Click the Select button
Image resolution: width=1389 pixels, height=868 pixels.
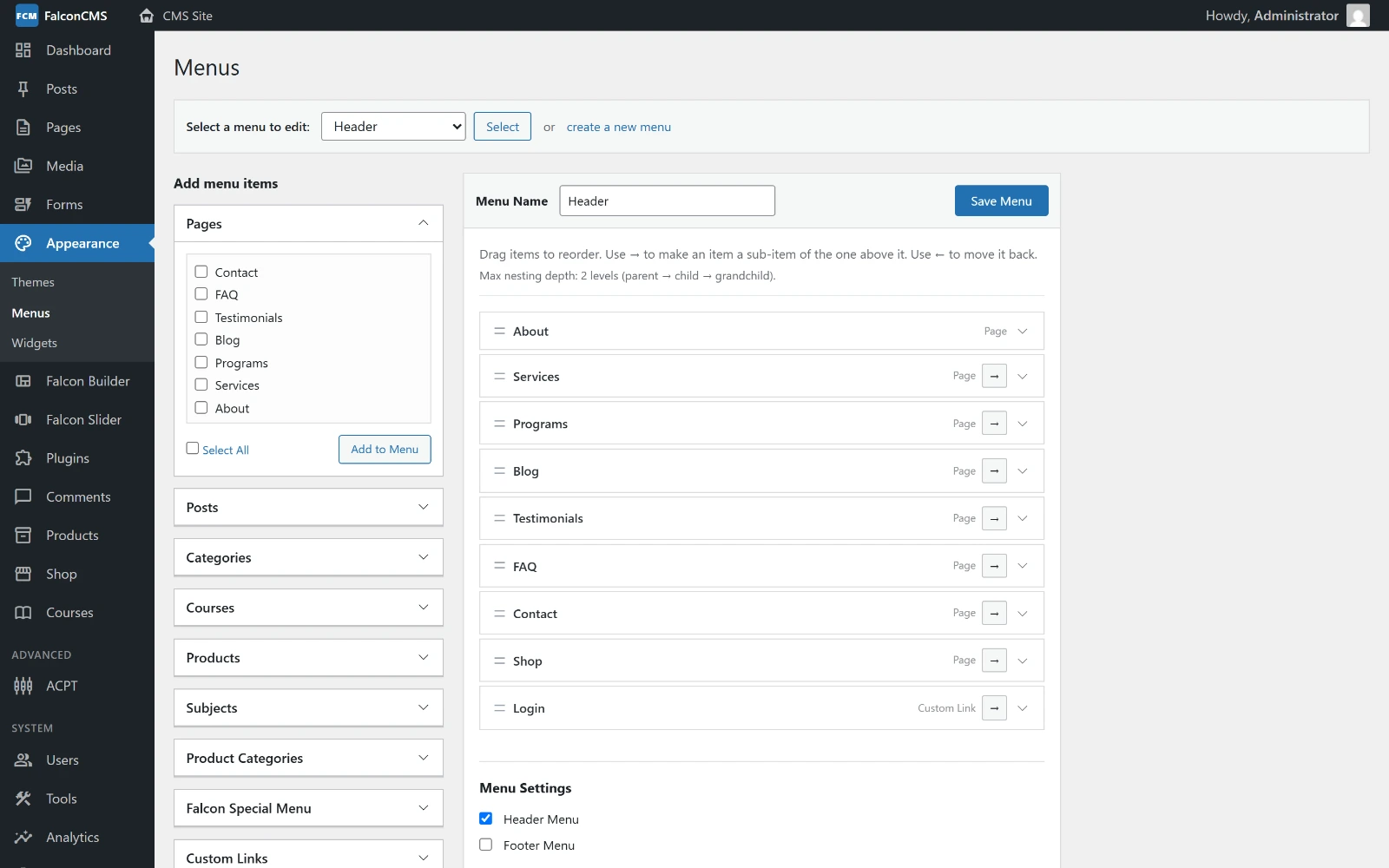(503, 127)
